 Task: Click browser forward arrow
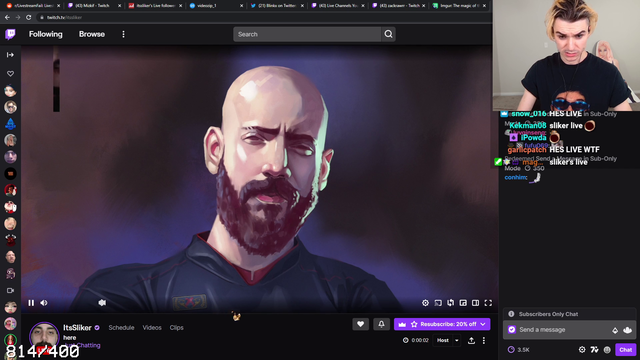(x=18, y=18)
